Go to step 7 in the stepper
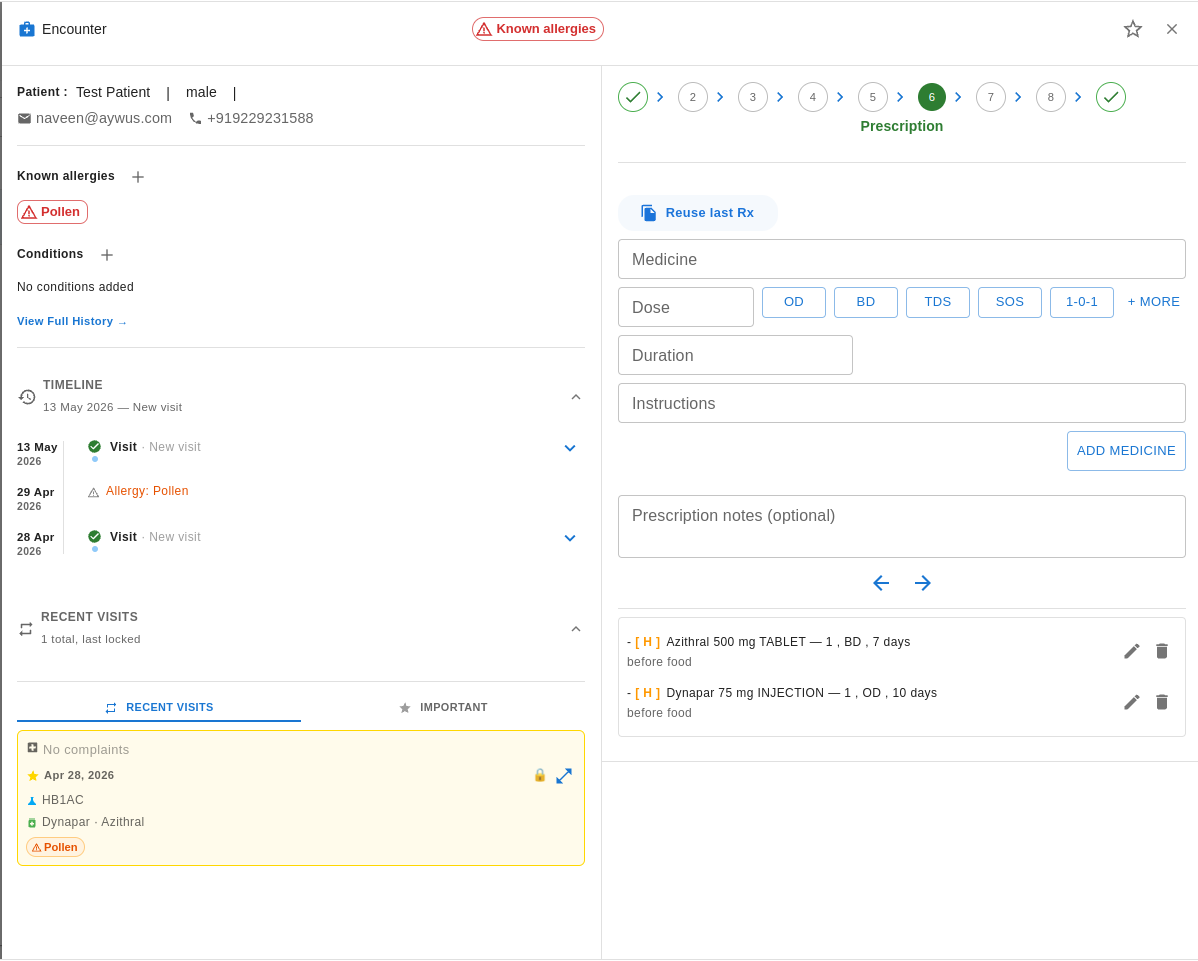 click(x=991, y=97)
